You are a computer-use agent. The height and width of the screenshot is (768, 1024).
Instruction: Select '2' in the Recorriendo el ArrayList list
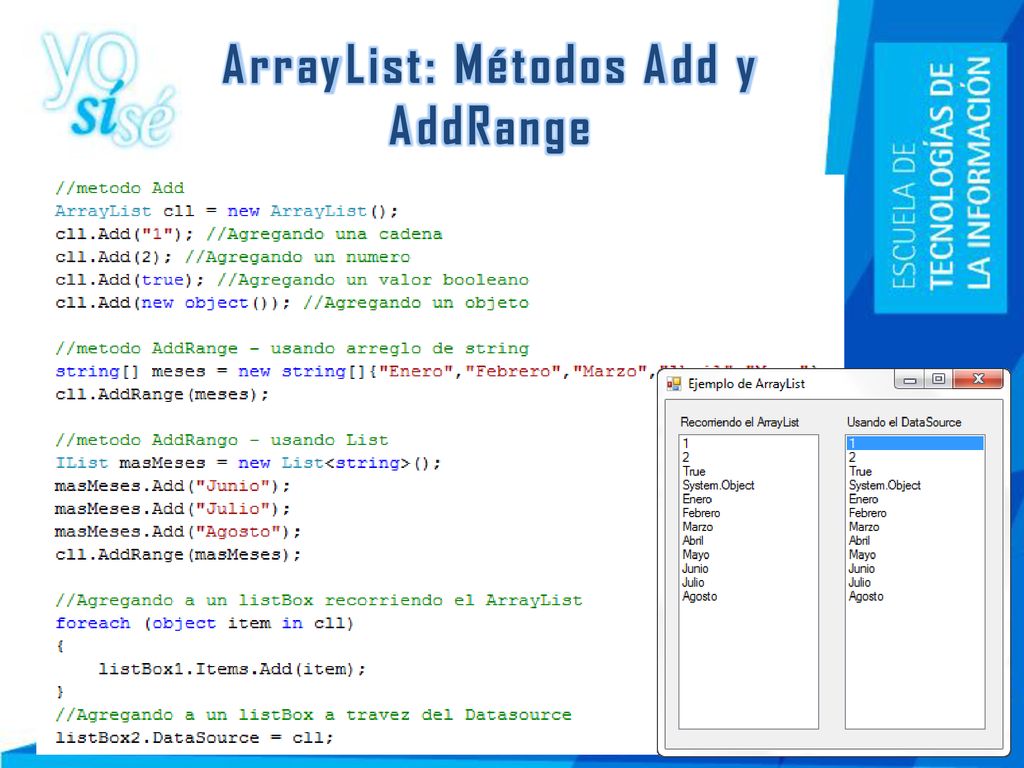pyautogui.click(x=686, y=457)
